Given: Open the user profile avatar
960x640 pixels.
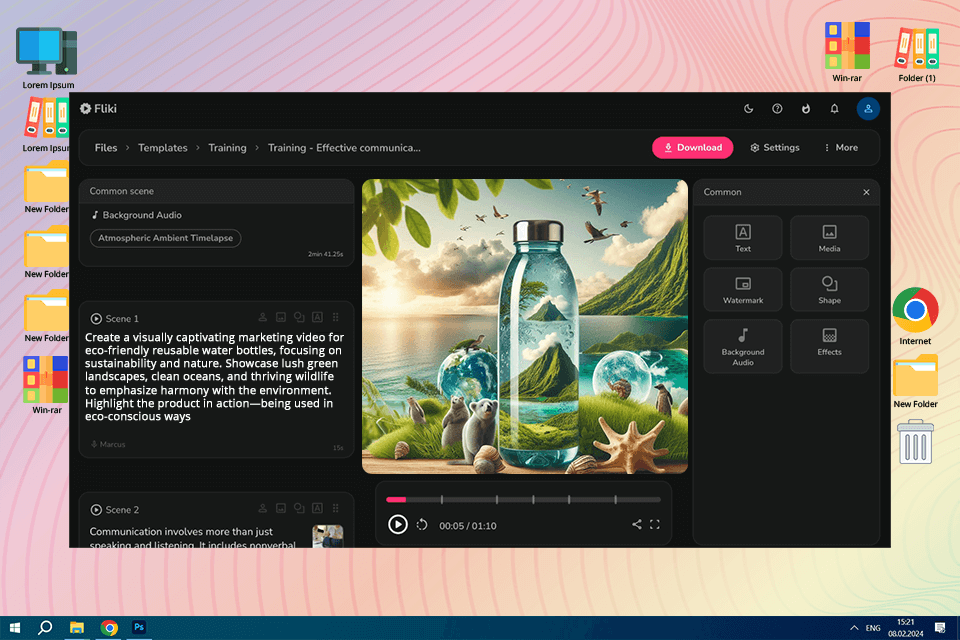Looking at the screenshot, I should pos(868,108).
